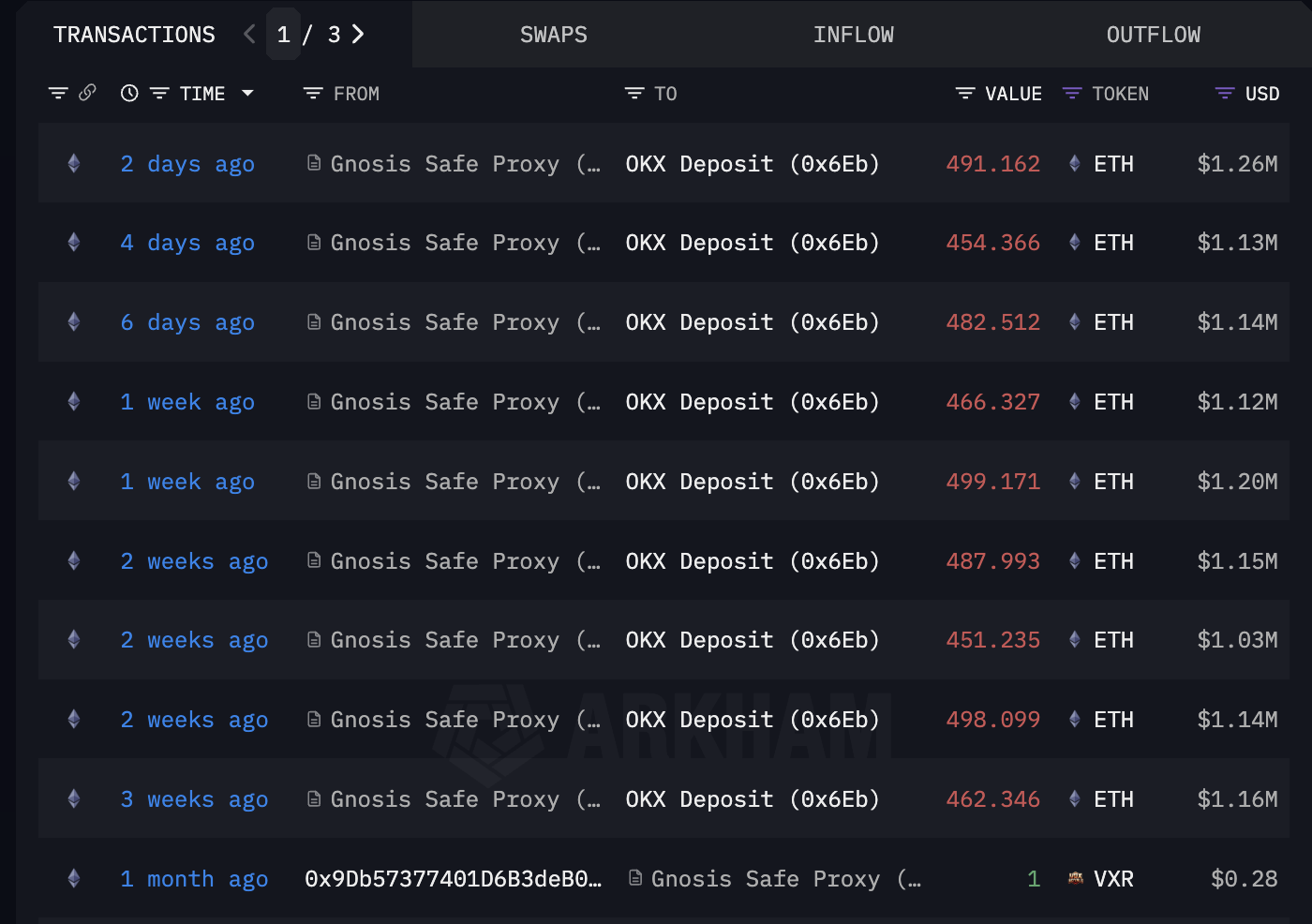The height and width of the screenshot is (924, 1312).
Task: Click Ethereum chain icon in 499.171 row
Action: [74, 482]
